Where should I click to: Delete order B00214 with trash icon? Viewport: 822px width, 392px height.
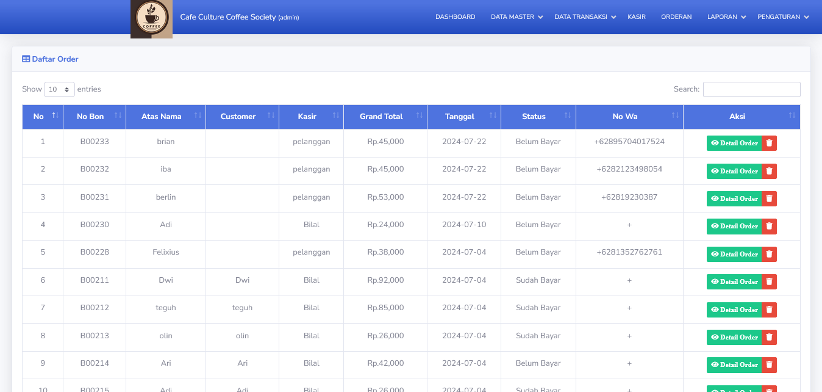click(769, 365)
